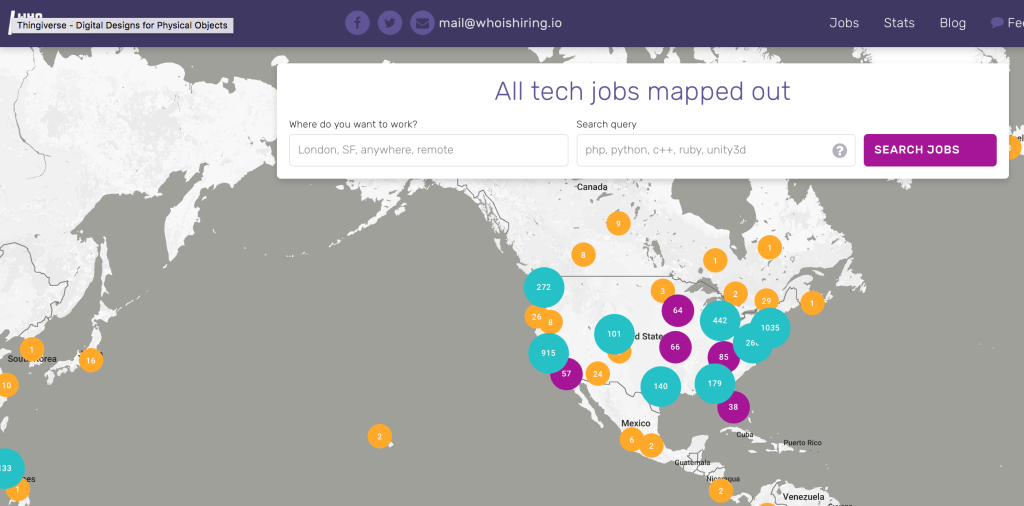Go to the Stats page
The image size is (1024, 506).
(899, 23)
